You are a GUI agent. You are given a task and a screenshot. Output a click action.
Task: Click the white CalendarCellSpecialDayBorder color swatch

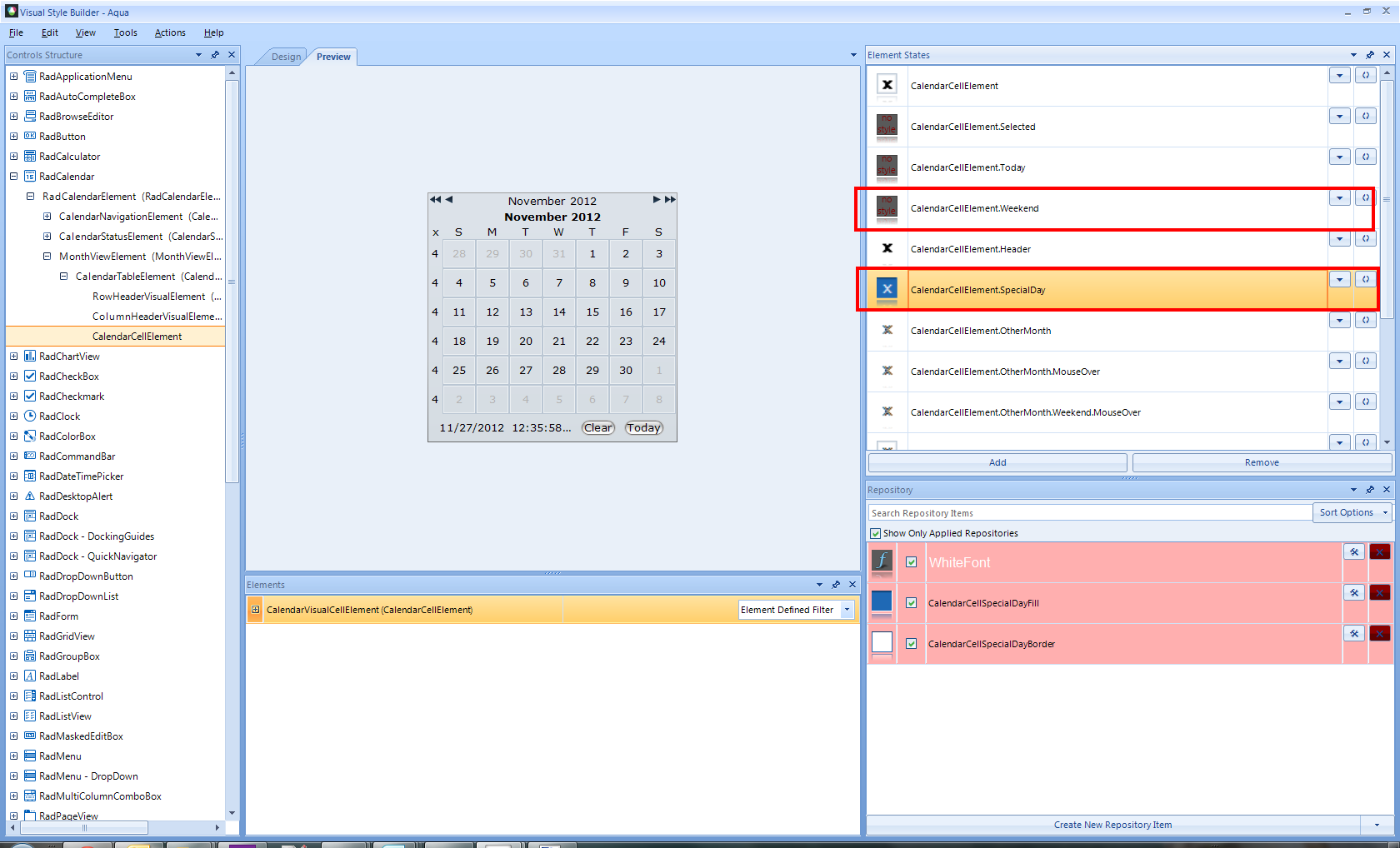coord(882,642)
